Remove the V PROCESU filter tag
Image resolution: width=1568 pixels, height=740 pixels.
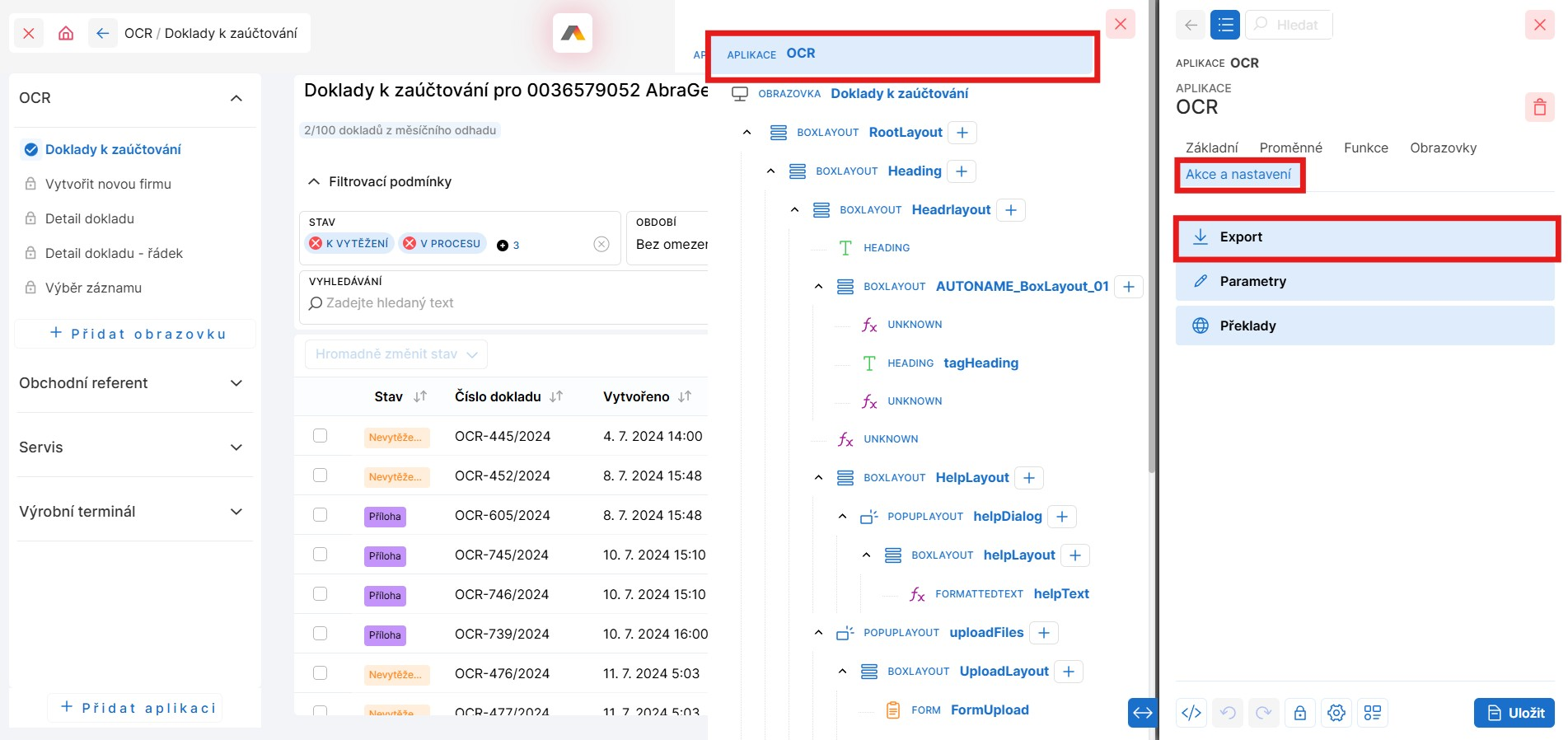pyautogui.click(x=410, y=243)
